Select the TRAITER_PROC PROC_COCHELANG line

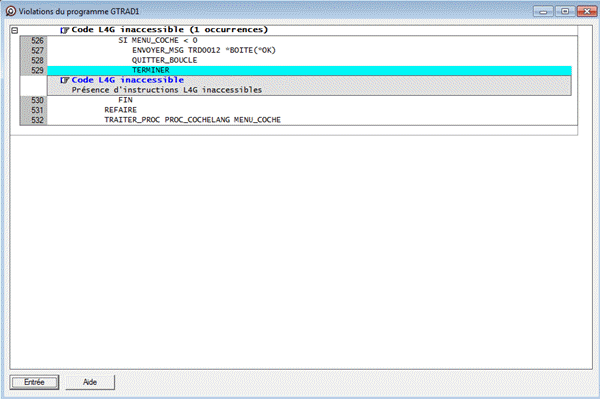coord(192,120)
